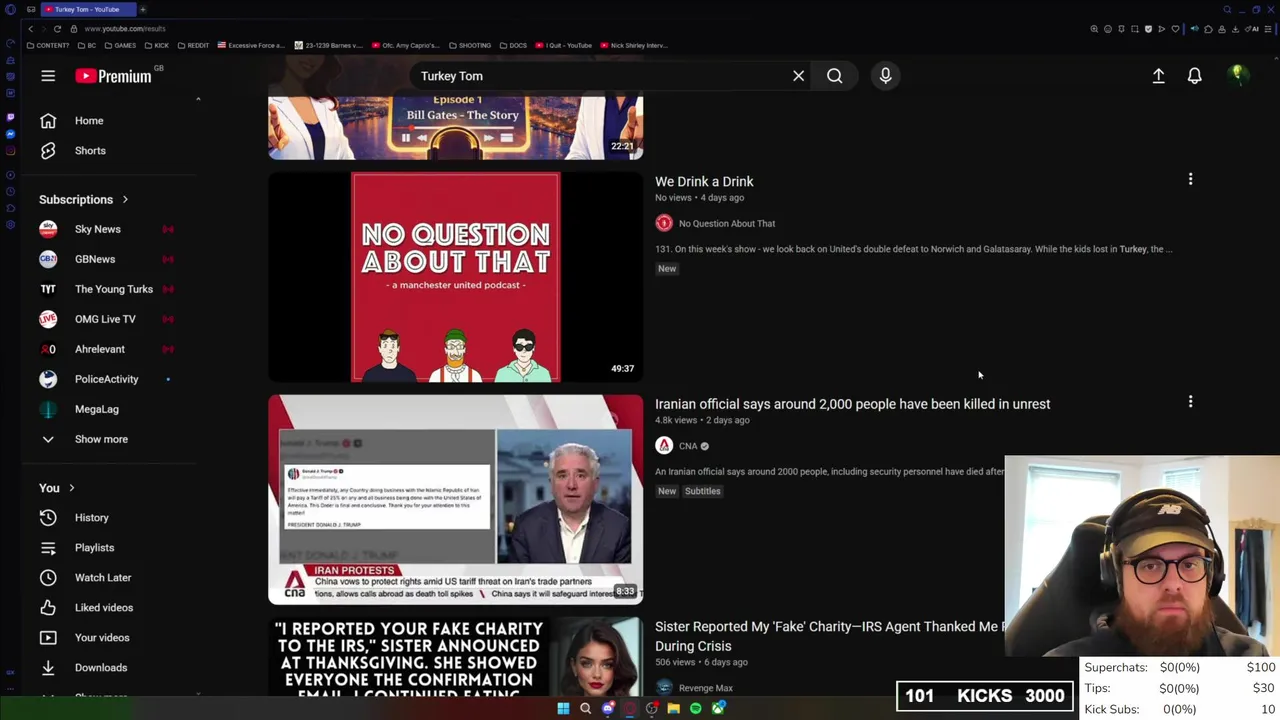Clear the search box with the X
Viewport: 1280px width, 720px height.
tap(798, 76)
